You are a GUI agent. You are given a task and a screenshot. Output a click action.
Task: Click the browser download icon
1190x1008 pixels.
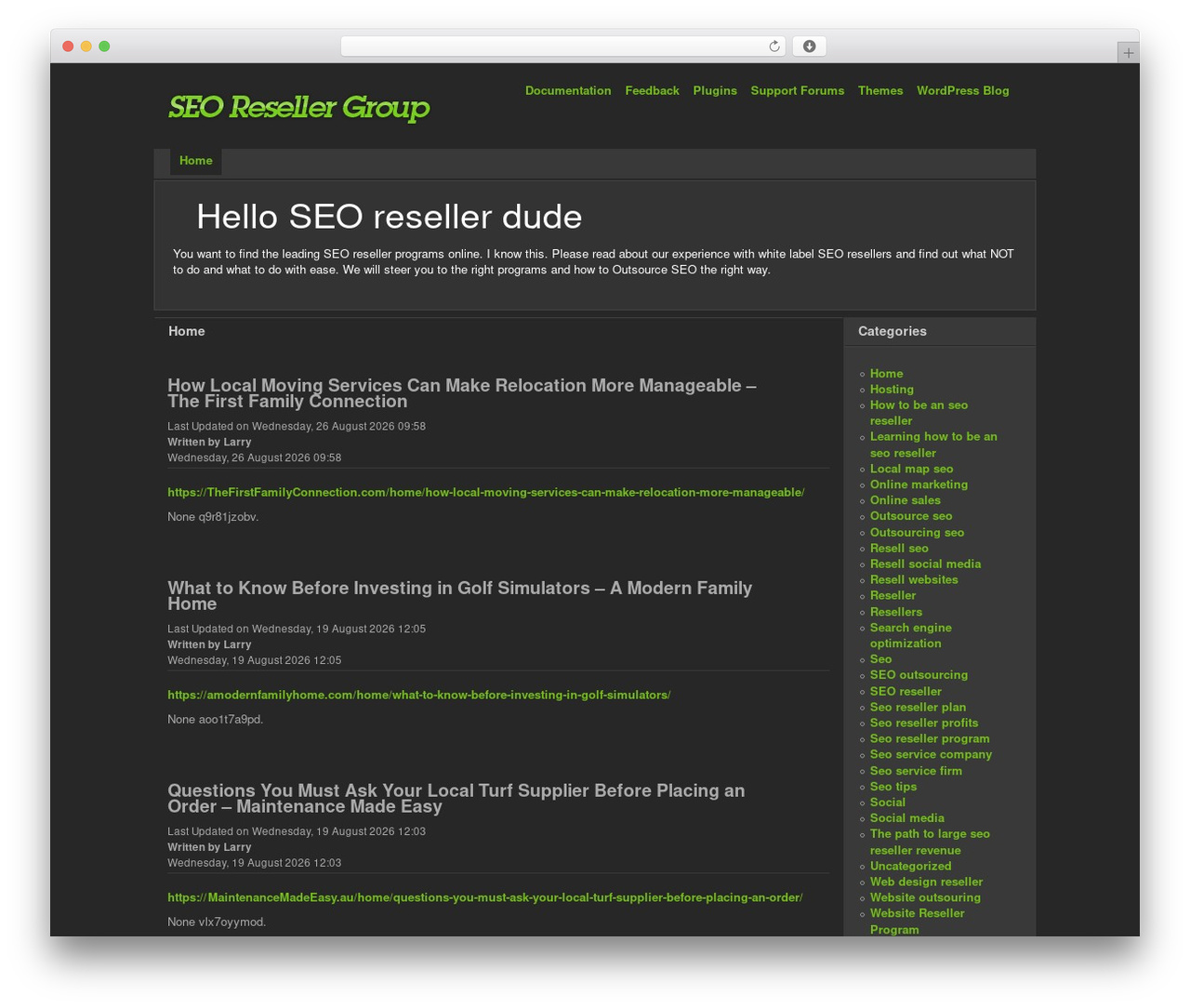point(809,46)
